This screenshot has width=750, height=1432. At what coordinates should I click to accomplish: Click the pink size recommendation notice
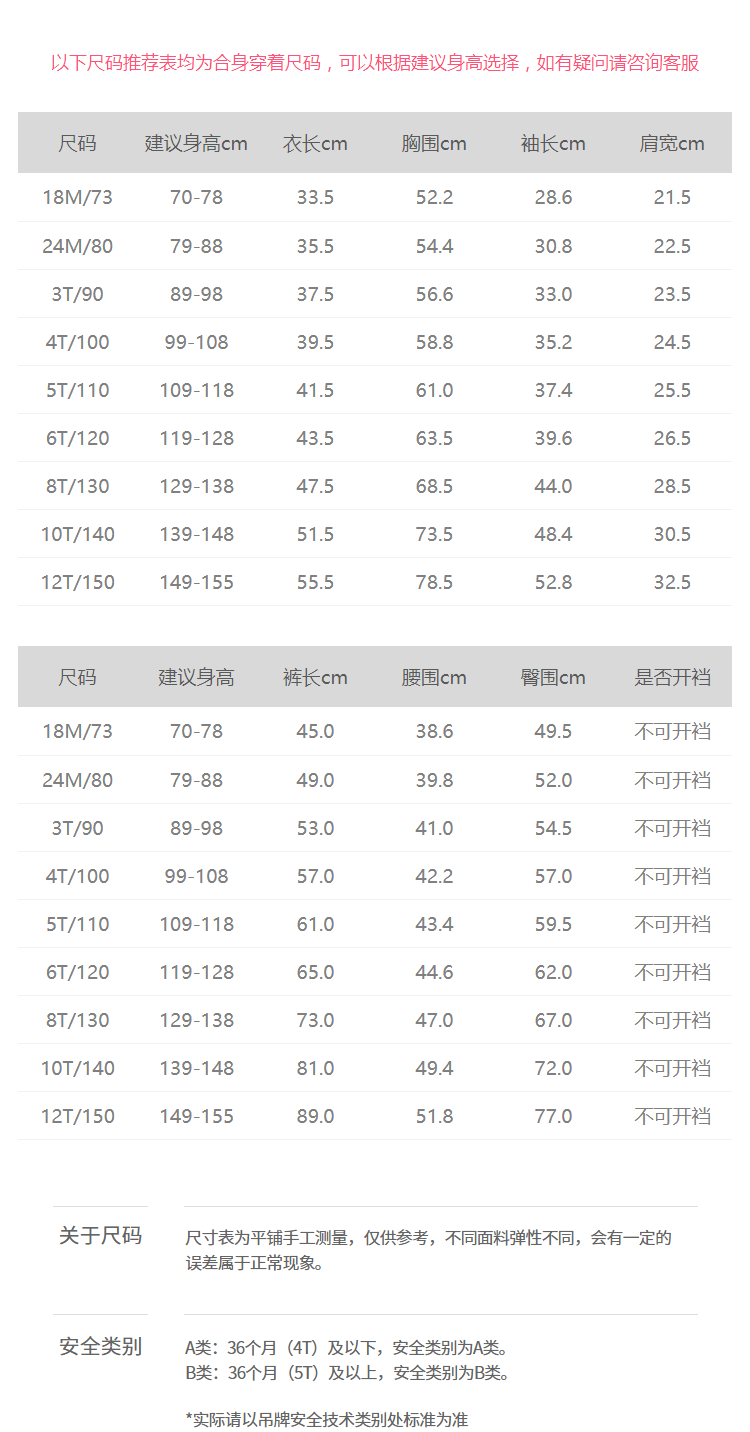375,63
